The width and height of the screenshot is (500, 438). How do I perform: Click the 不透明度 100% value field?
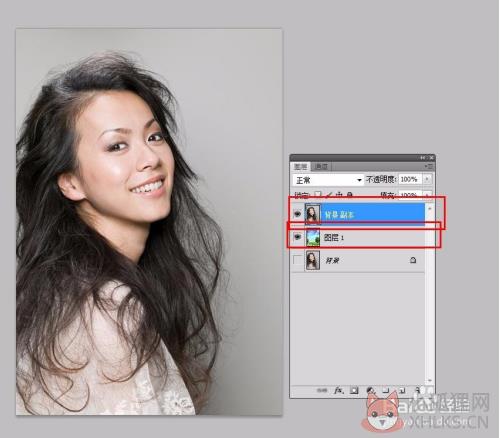(411, 179)
